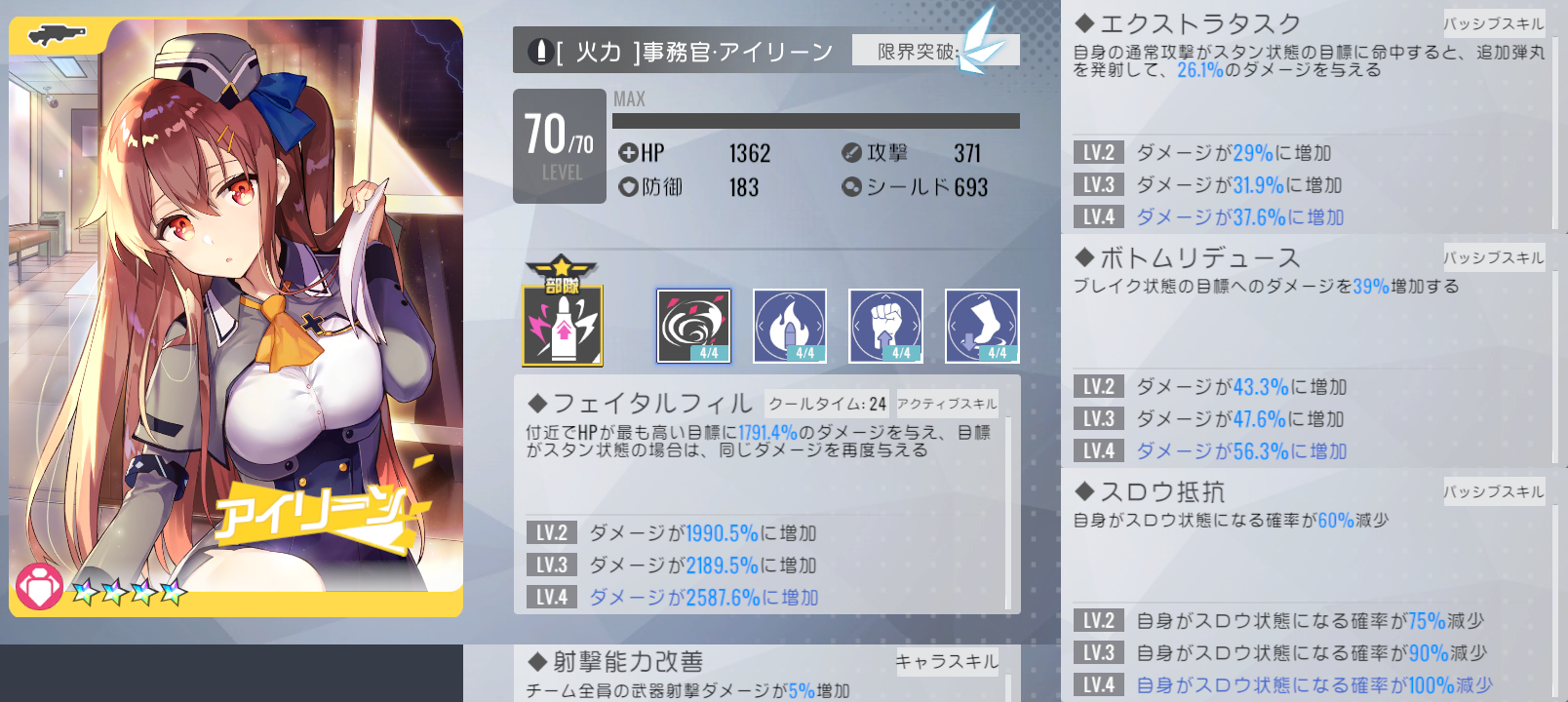Image resolution: width=1568 pixels, height=702 pixels.
Task: Select the raised fist skill icon
Action: (885, 326)
